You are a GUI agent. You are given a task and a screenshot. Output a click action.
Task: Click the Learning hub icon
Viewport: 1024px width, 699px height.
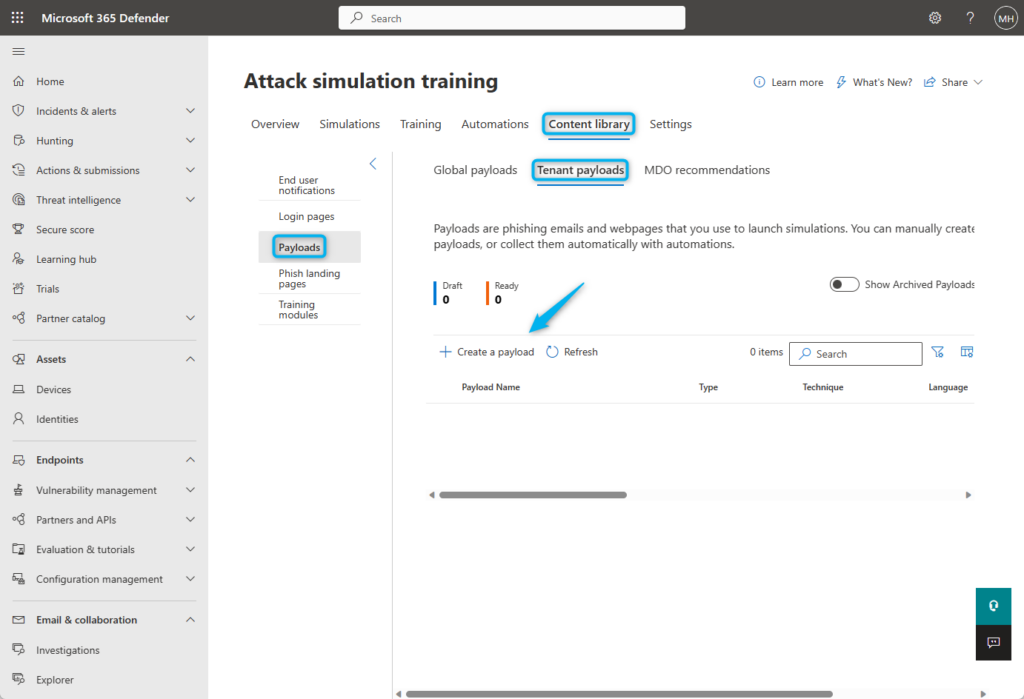[x=19, y=258]
